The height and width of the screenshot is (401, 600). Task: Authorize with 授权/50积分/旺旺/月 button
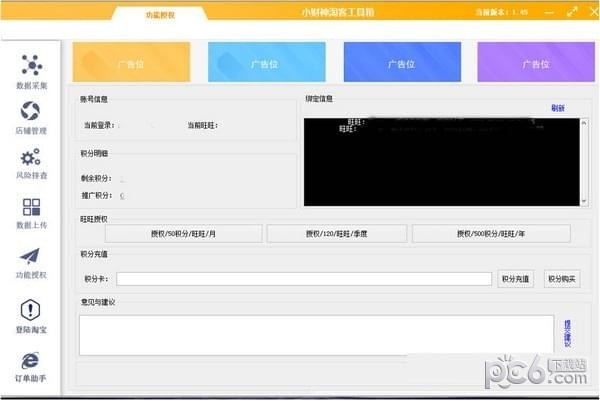point(184,233)
